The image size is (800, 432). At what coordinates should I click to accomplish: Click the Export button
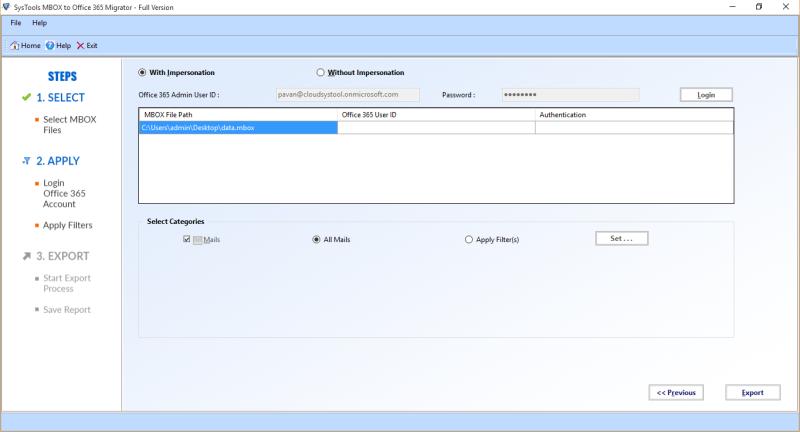(753, 392)
